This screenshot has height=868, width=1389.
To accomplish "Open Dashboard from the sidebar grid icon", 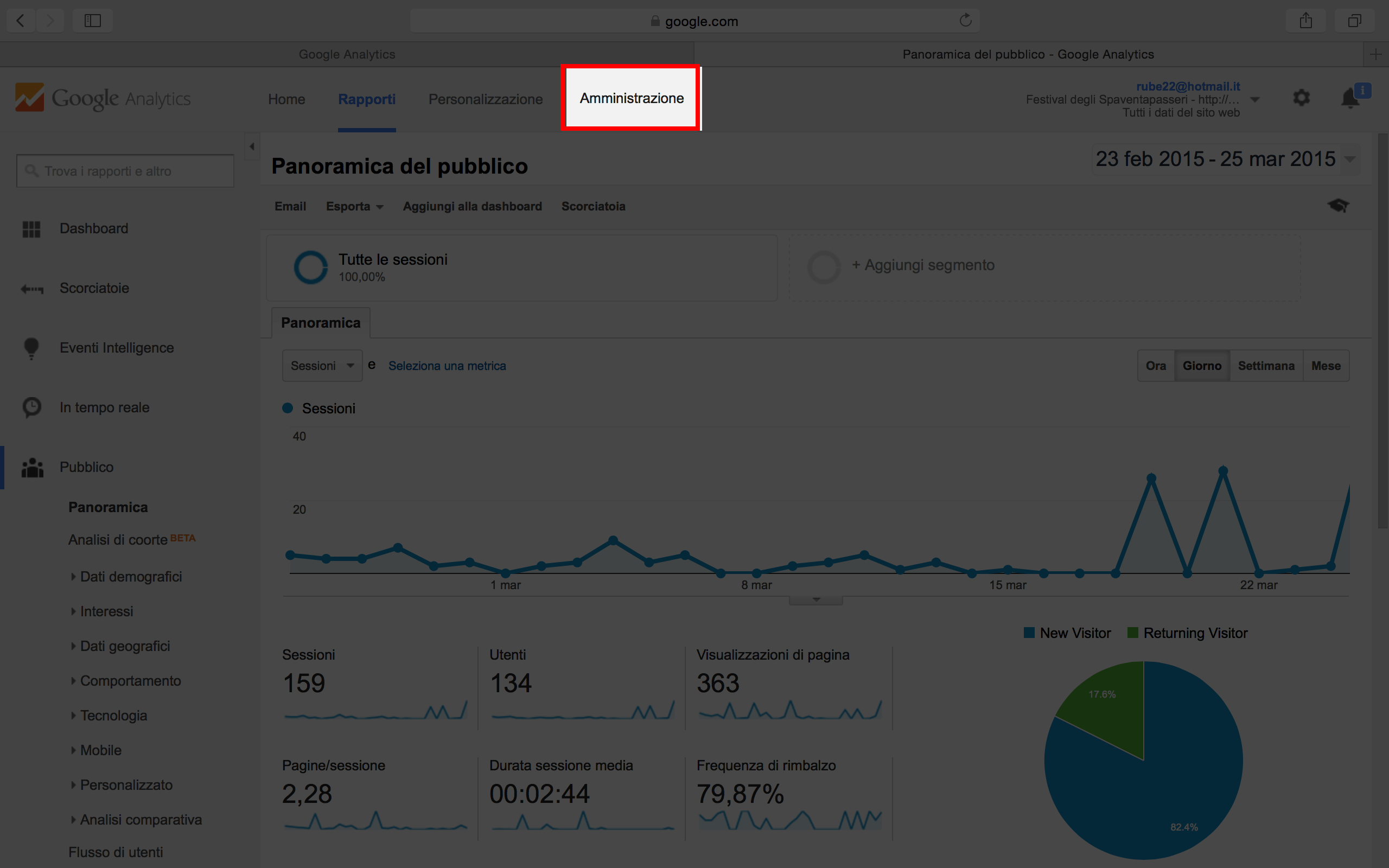I will tap(31, 229).
